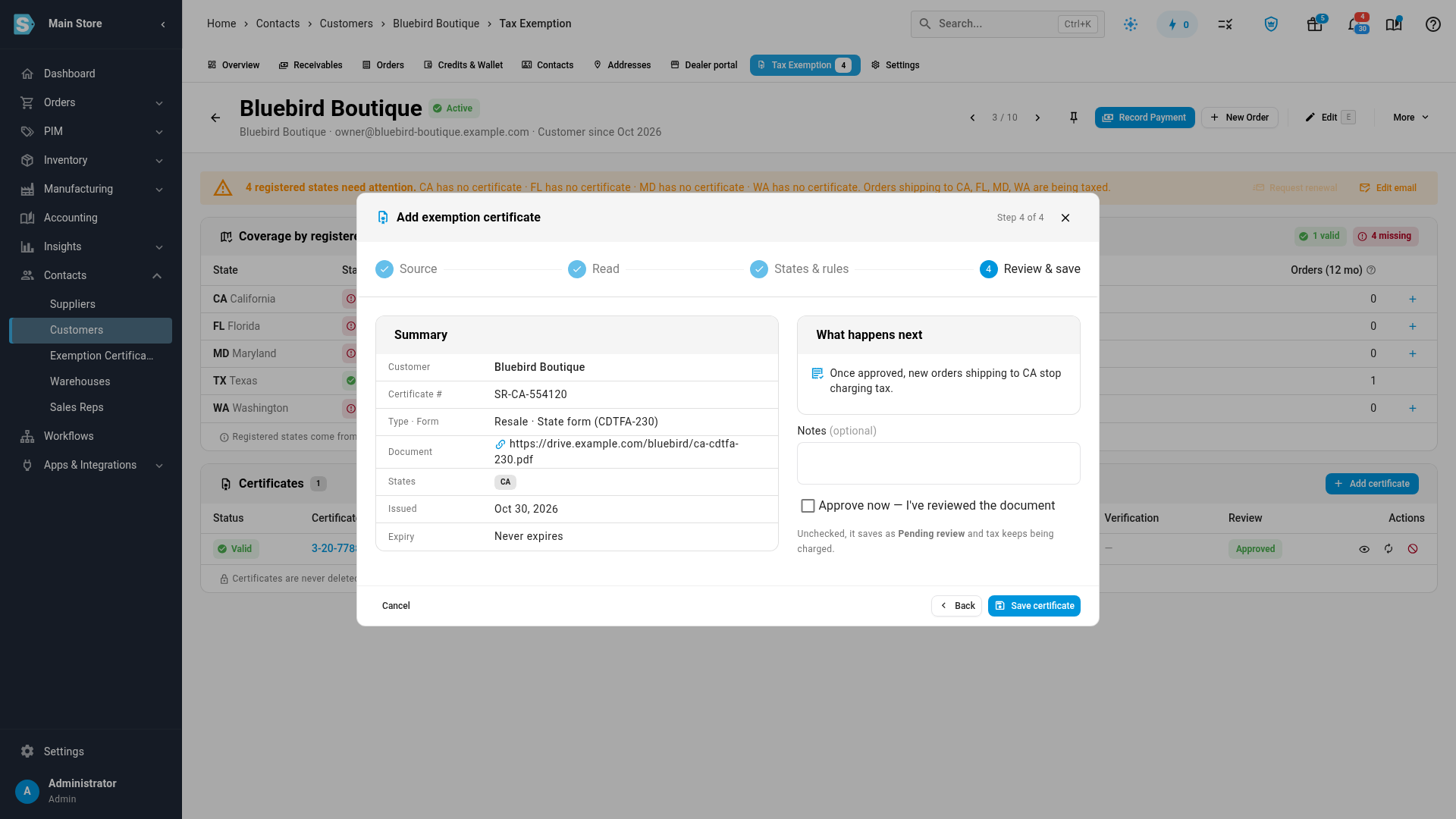The width and height of the screenshot is (1456, 819).
Task: Switch to the Receivables tab
Action: click(310, 65)
